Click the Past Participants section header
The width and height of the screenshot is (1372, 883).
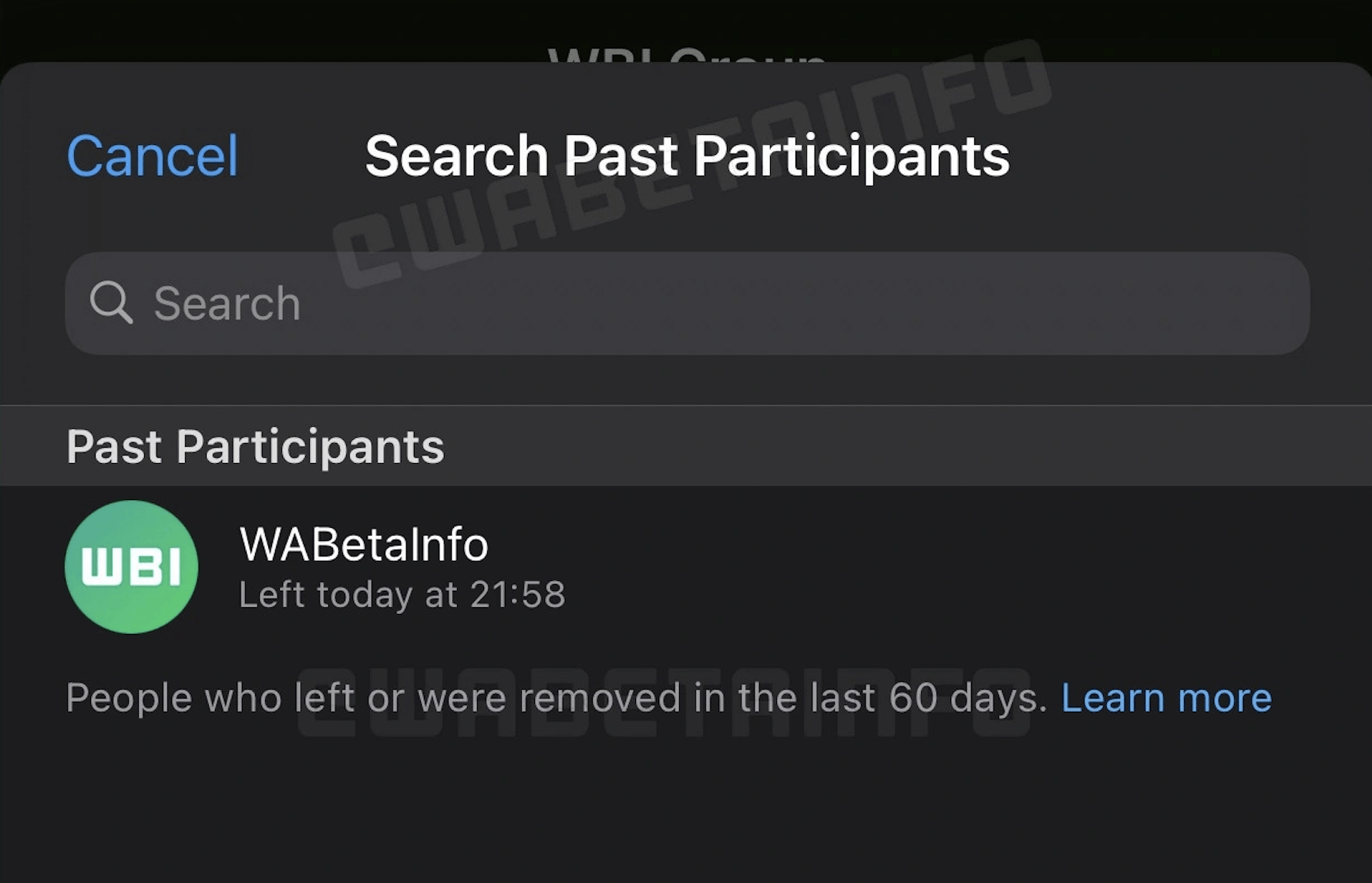255,446
